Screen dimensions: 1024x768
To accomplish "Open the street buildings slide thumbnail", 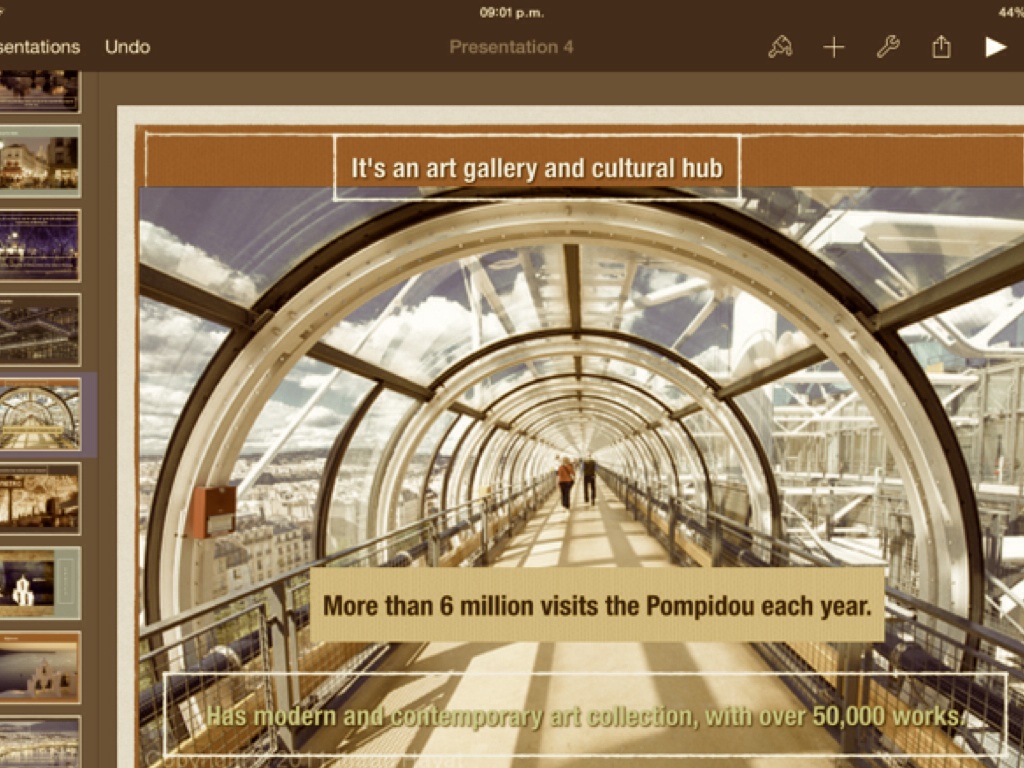I will pos(40,162).
